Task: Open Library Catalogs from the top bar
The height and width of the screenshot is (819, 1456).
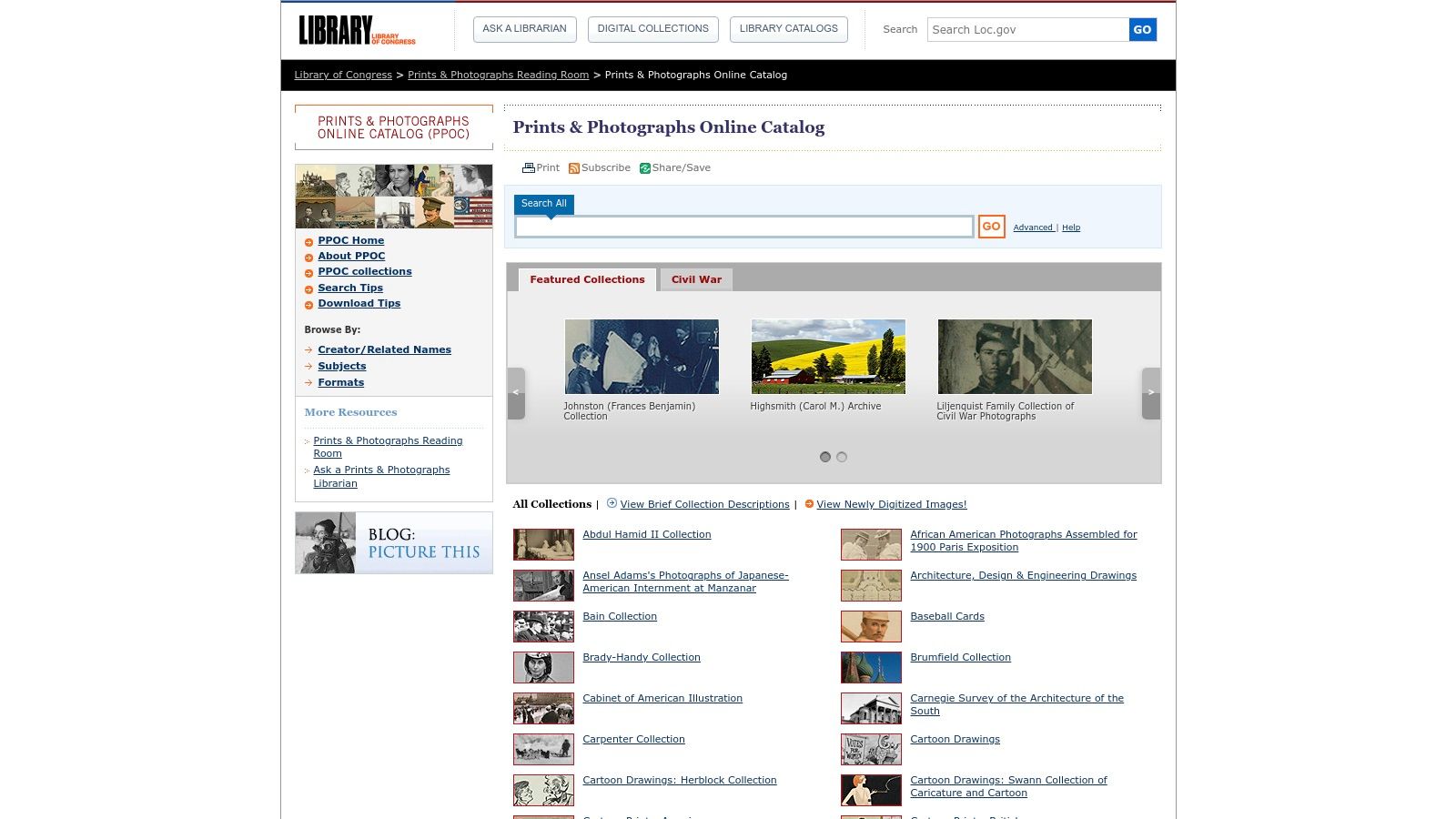Action: [x=788, y=29]
